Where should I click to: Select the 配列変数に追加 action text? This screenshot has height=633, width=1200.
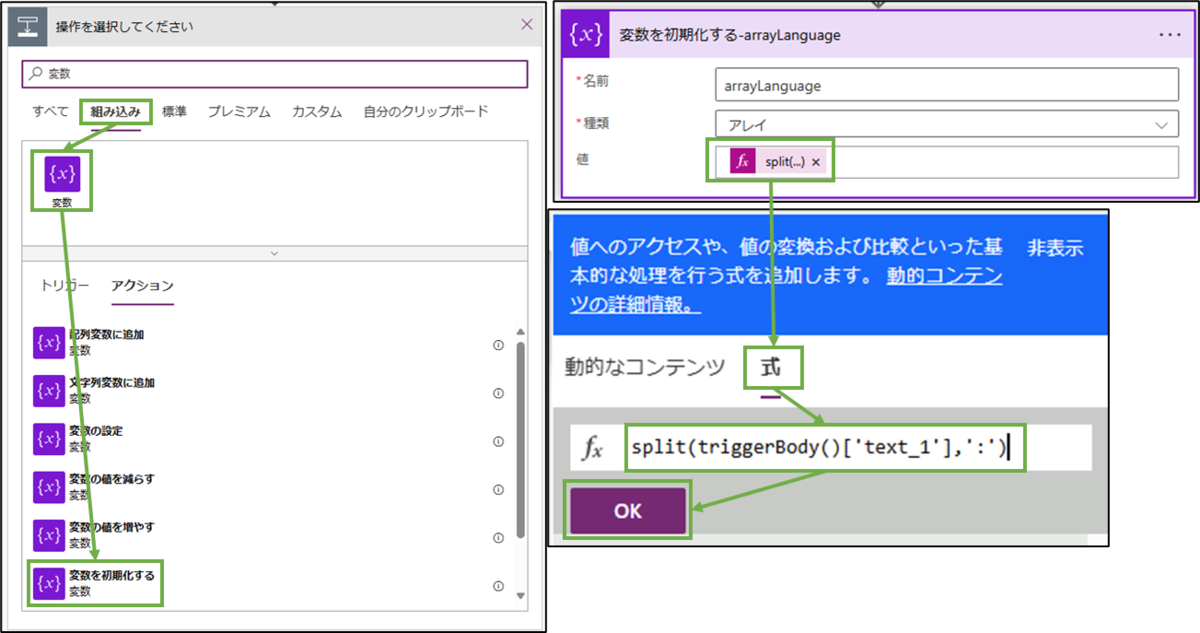[x=107, y=335]
